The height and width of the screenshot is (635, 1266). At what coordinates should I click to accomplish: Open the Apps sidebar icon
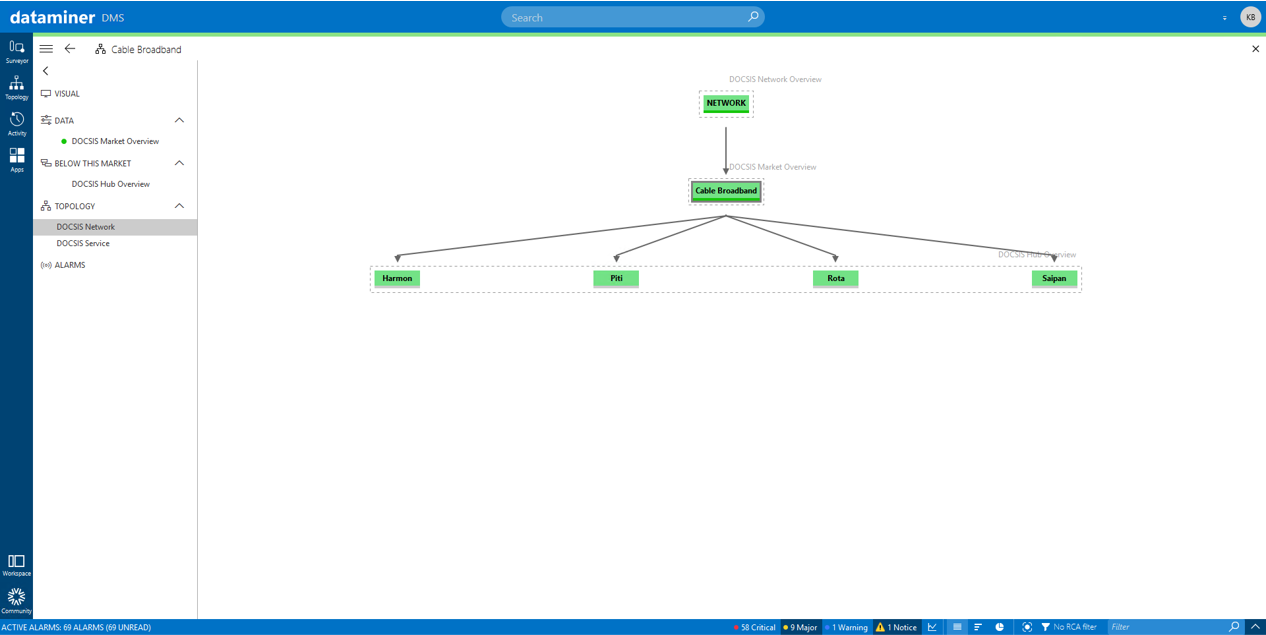click(17, 160)
